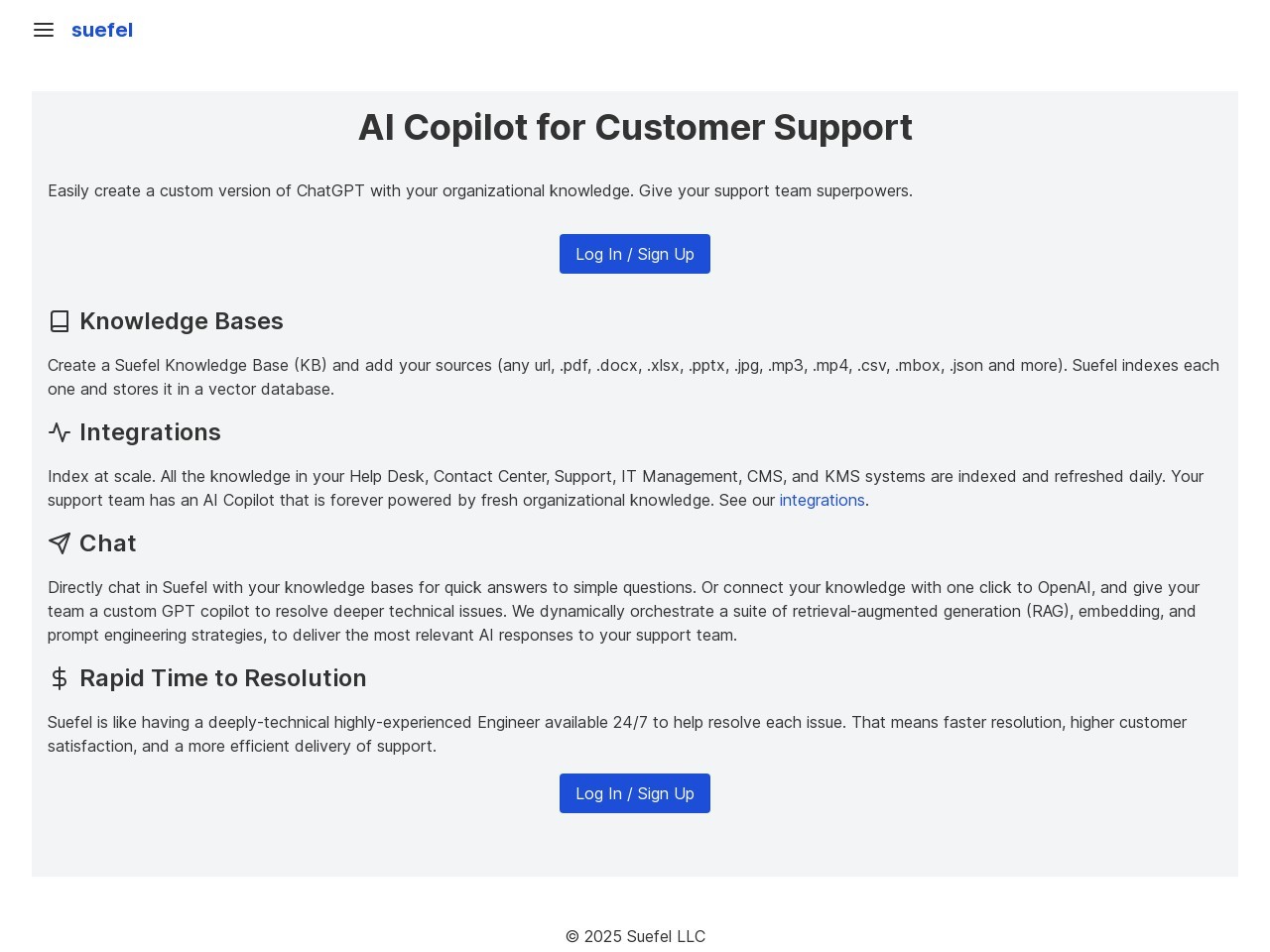Click the paragraph listing supported file types
The width and height of the screenshot is (1270, 952).
tap(635, 377)
